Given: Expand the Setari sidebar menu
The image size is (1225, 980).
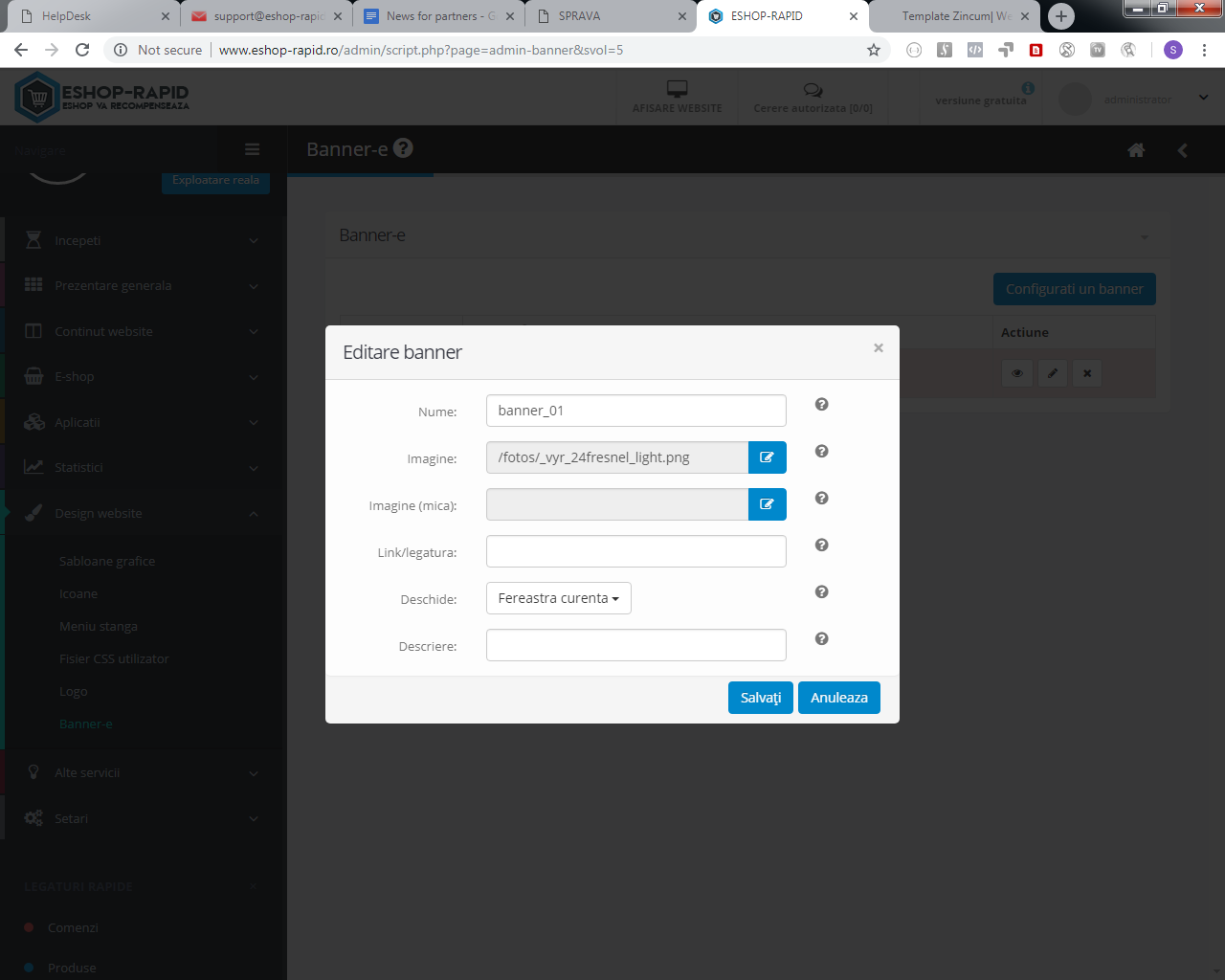Looking at the screenshot, I should [144, 818].
